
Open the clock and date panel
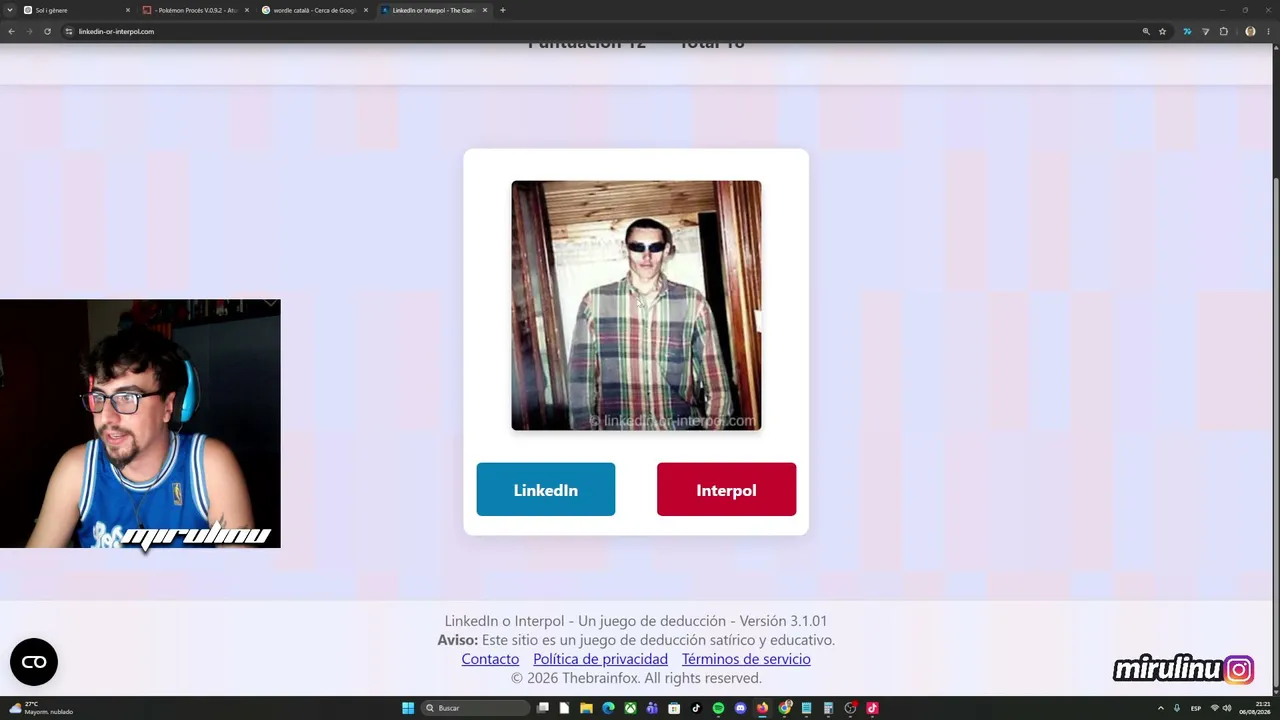[x=1256, y=708]
